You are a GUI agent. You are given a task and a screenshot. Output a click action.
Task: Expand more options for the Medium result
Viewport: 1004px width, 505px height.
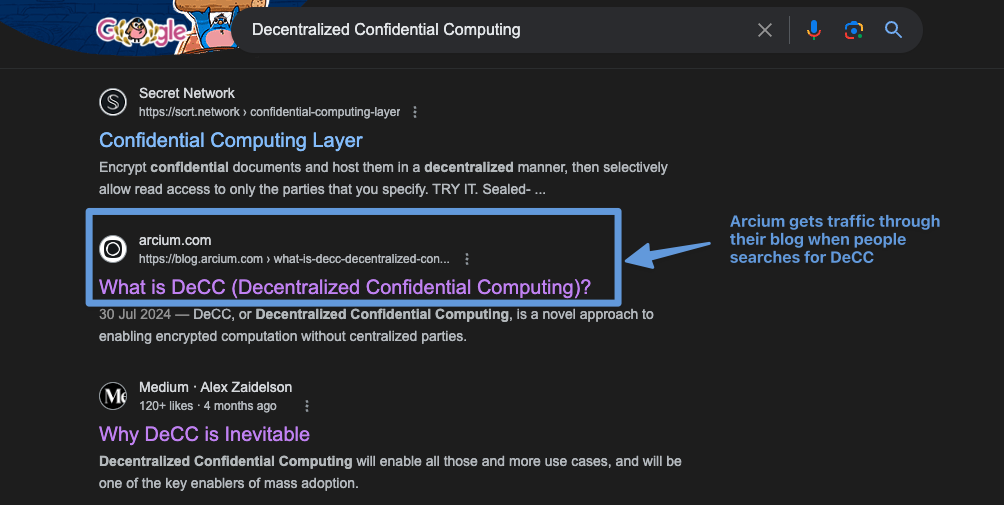tap(307, 406)
